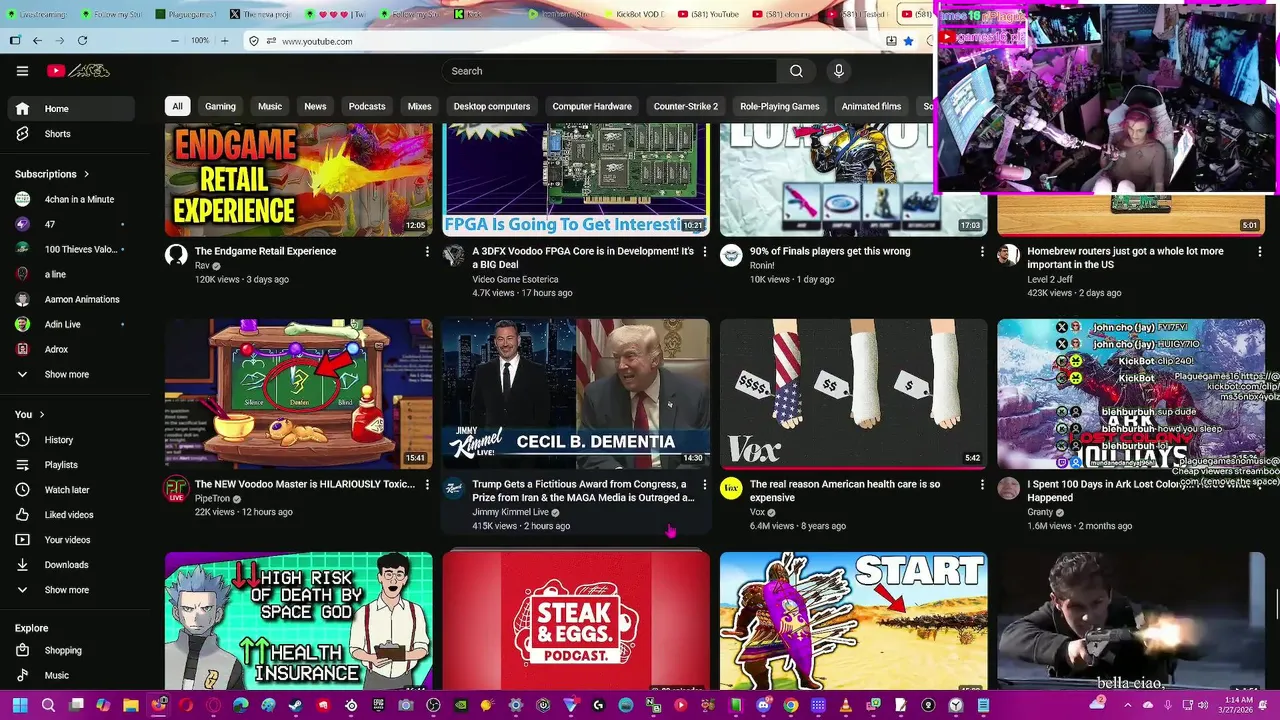Show more subscriptions below Adrox

tap(70, 375)
